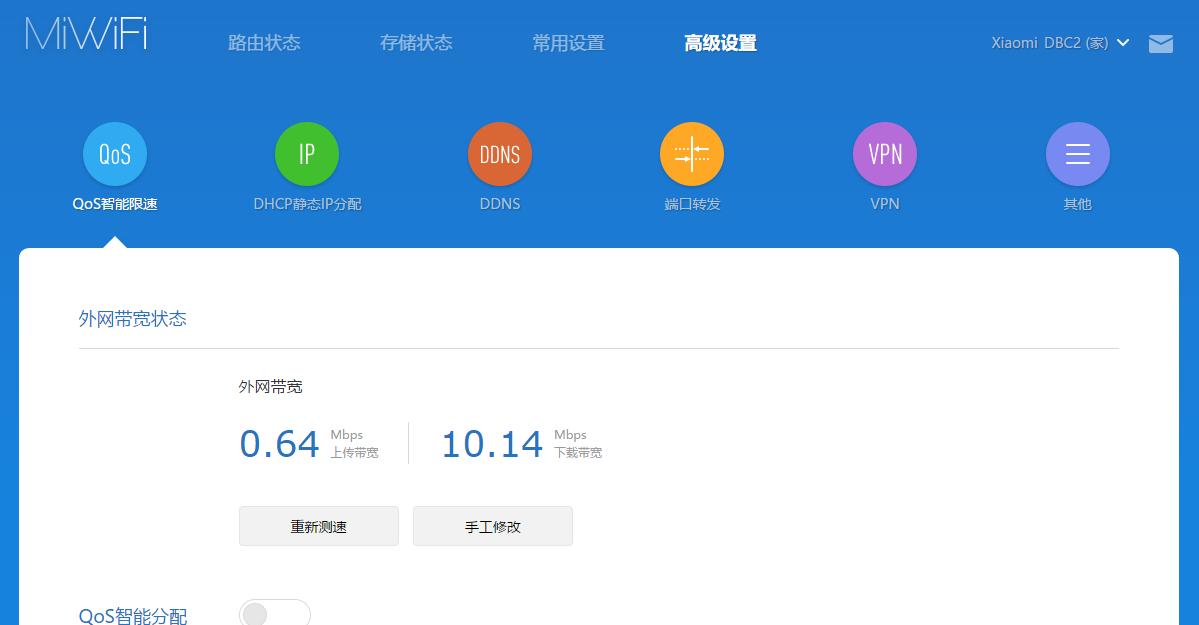Enable the QoS智能分配 switch
The height and width of the screenshot is (625, 1199).
tap(274, 612)
